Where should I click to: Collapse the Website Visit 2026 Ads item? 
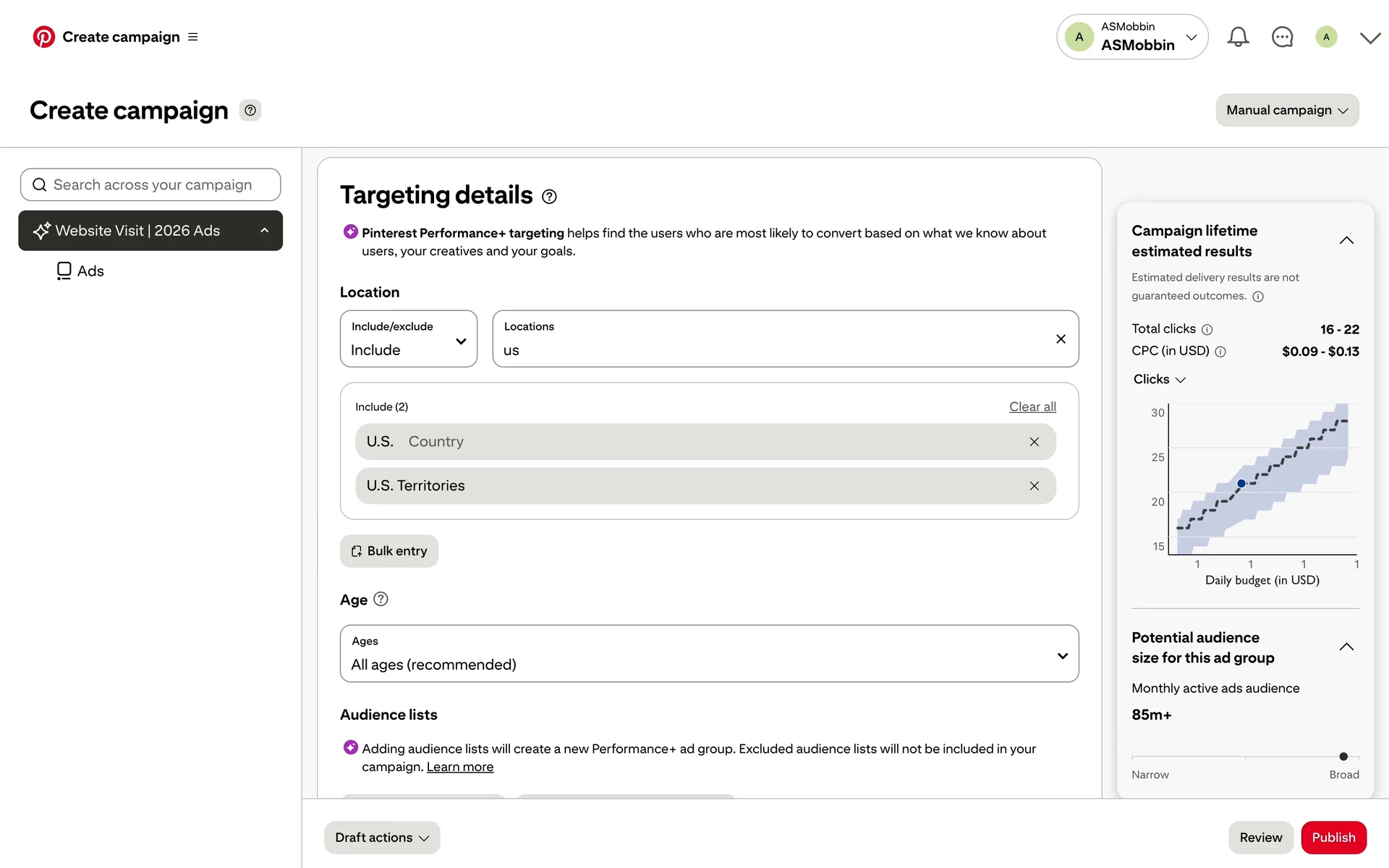click(x=265, y=231)
